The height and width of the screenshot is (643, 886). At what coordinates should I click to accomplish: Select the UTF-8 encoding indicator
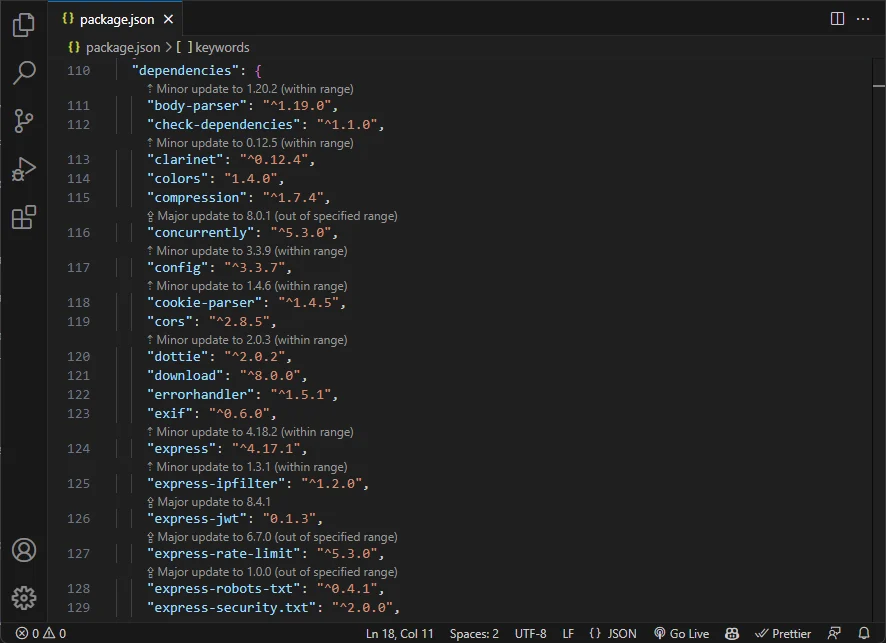tap(531, 633)
